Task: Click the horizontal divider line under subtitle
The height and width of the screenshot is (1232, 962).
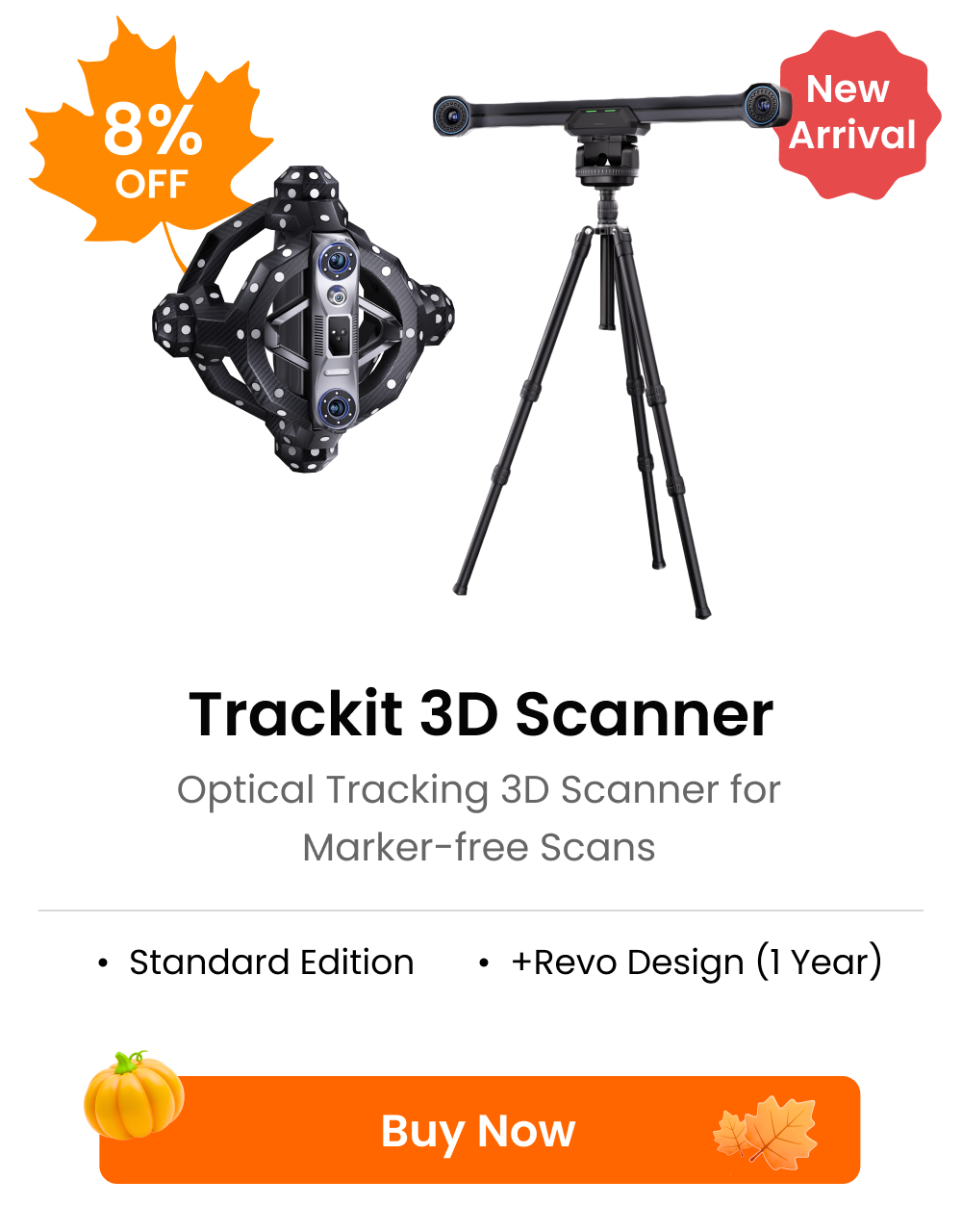Action: (x=481, y=910)
